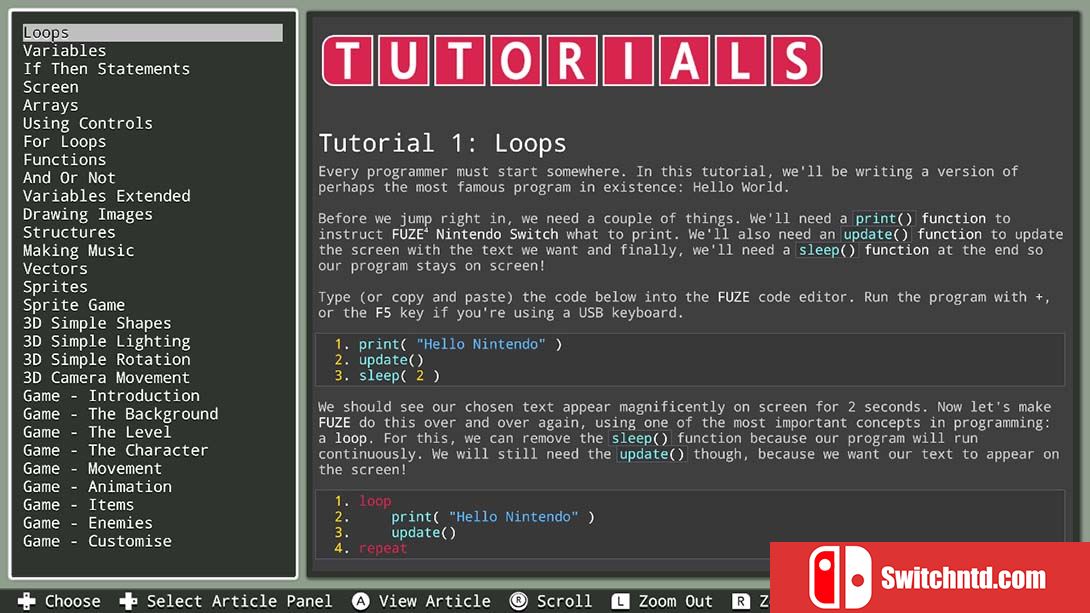1090x613 pixels.
Task: Open the Arrays tutorial
Action: tap(51, 105)
